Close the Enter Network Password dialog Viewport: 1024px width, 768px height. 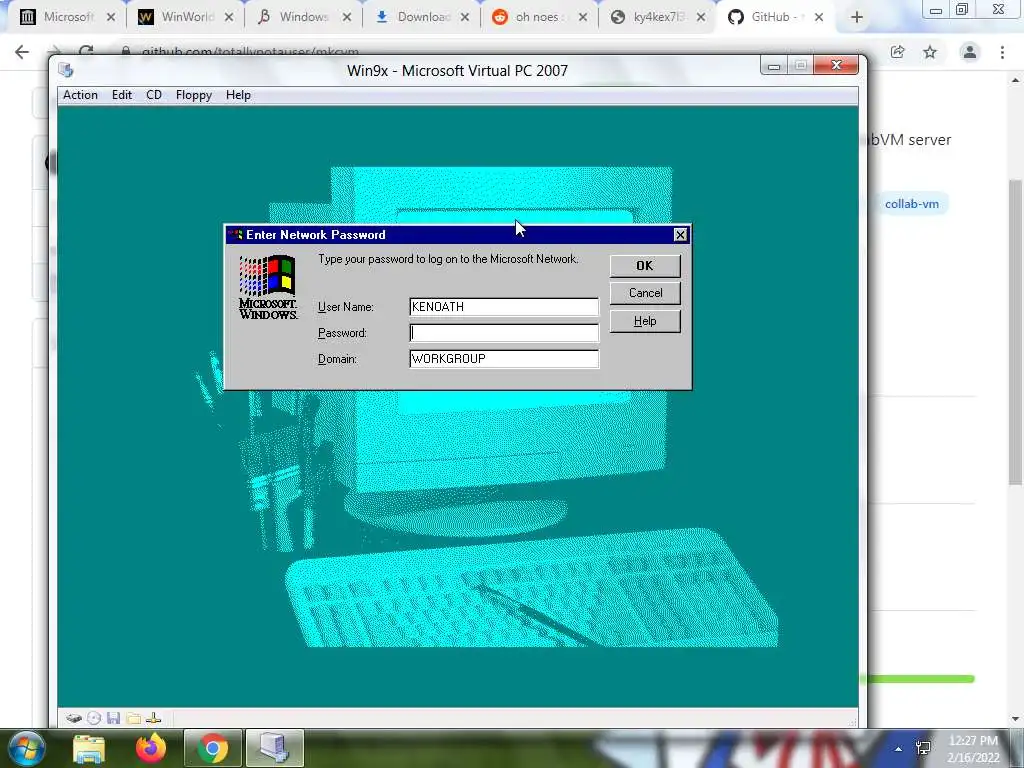680,234
